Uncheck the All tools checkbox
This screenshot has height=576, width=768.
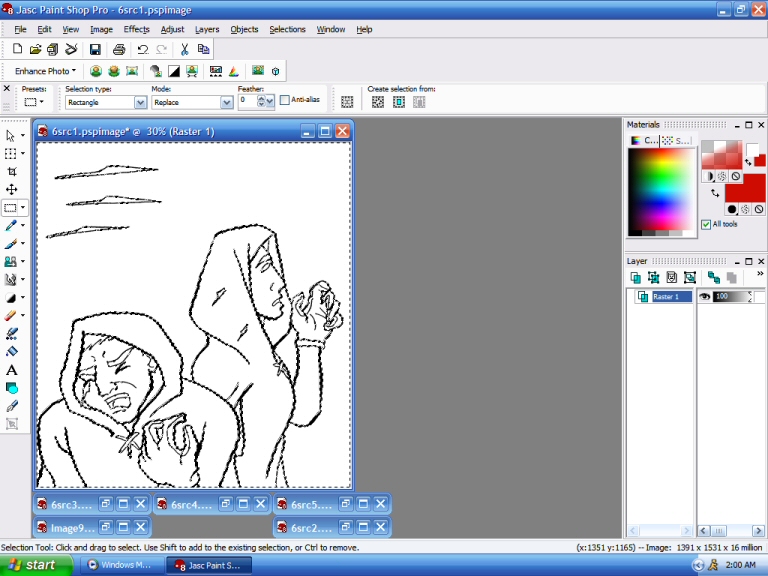point(706,224)
